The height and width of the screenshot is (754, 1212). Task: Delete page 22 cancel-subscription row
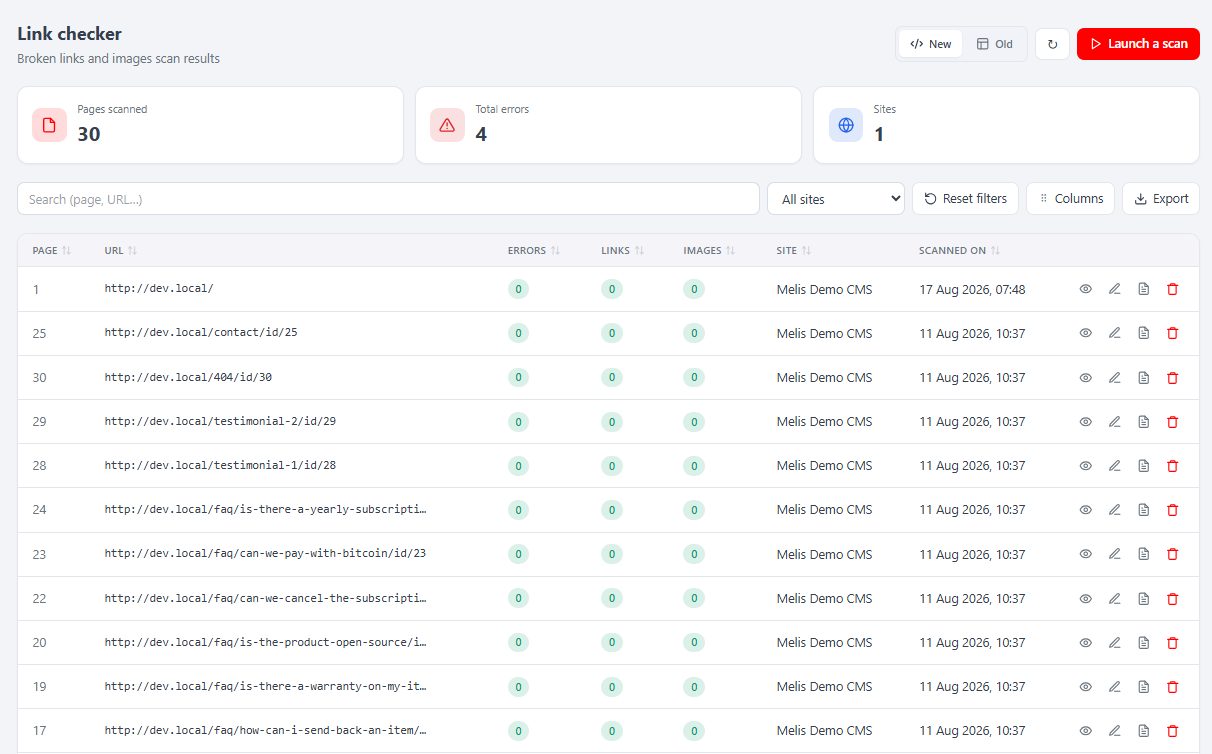pyautogui.click(x=1173, y=599)
